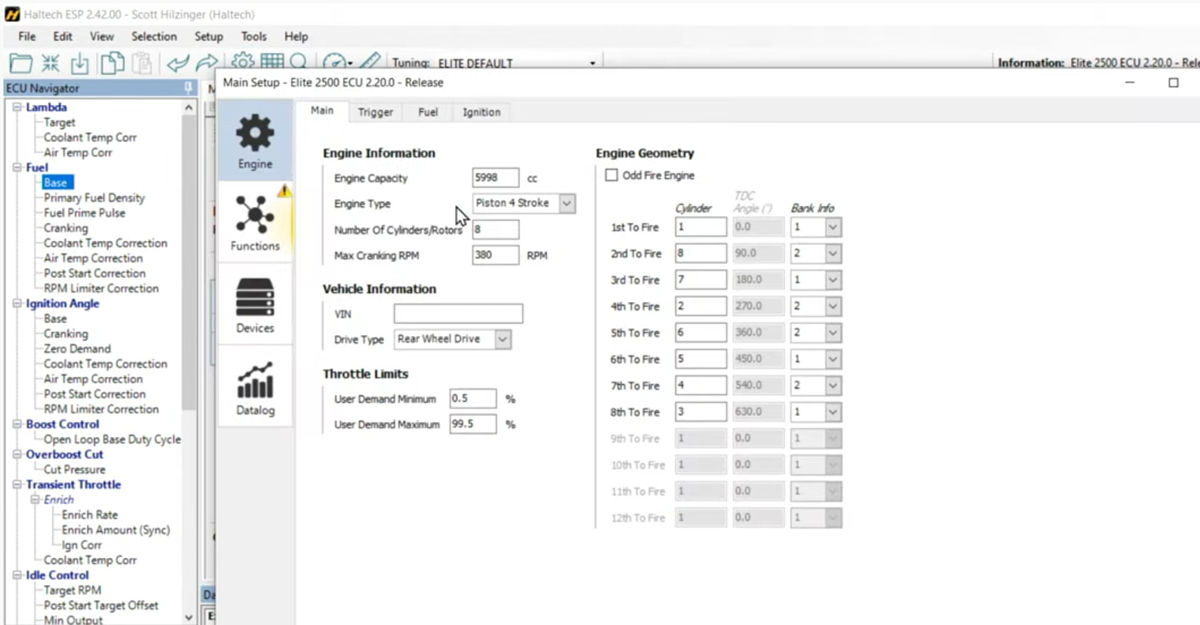Collapse the Transient Throttle tree node
The height and width of the screenshot is (625, 1200).
pyautogui.click(x=16, y=485)
